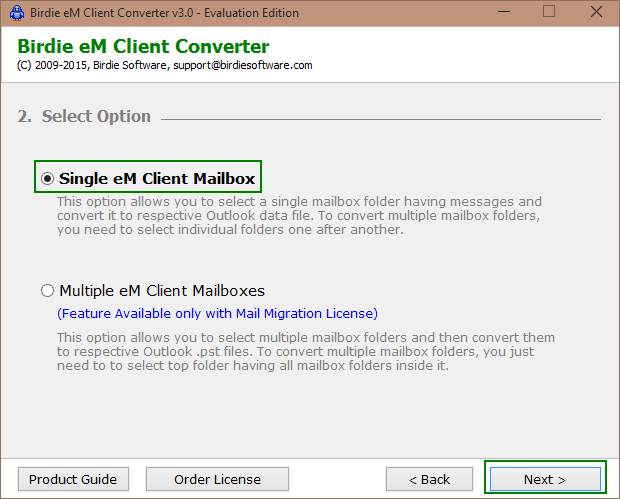Close the Birdie eM Client Converter window
The width and height of the screenshot is (620, 499).
pos(596,12)
